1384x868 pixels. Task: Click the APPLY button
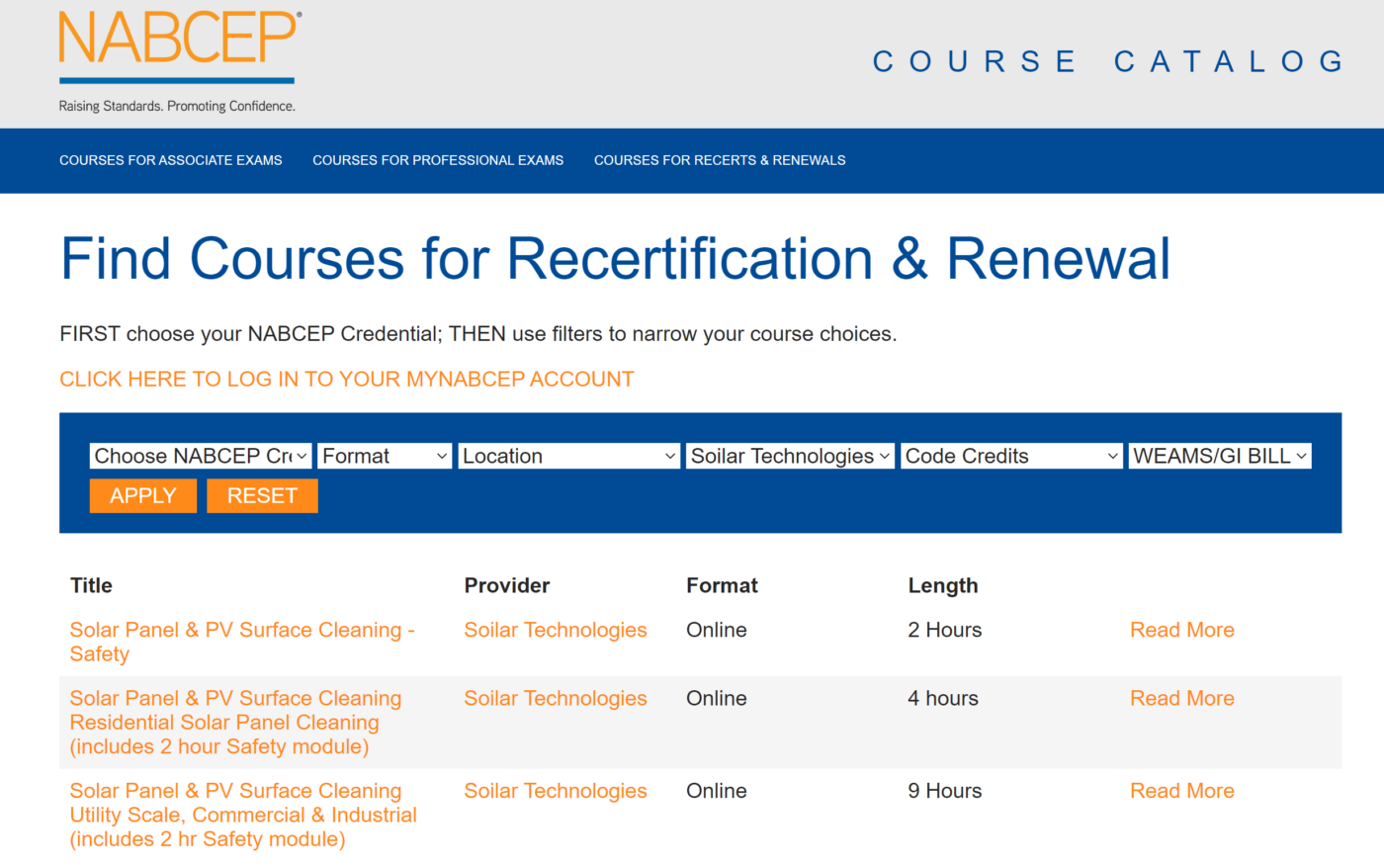(x=143, y=496)
